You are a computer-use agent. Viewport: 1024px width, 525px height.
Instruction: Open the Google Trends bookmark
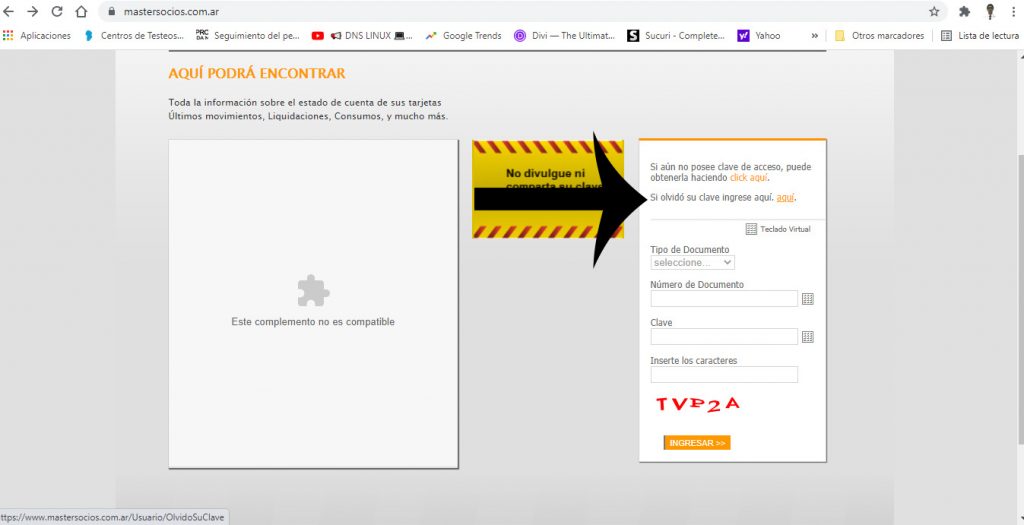tap(464, 36)
